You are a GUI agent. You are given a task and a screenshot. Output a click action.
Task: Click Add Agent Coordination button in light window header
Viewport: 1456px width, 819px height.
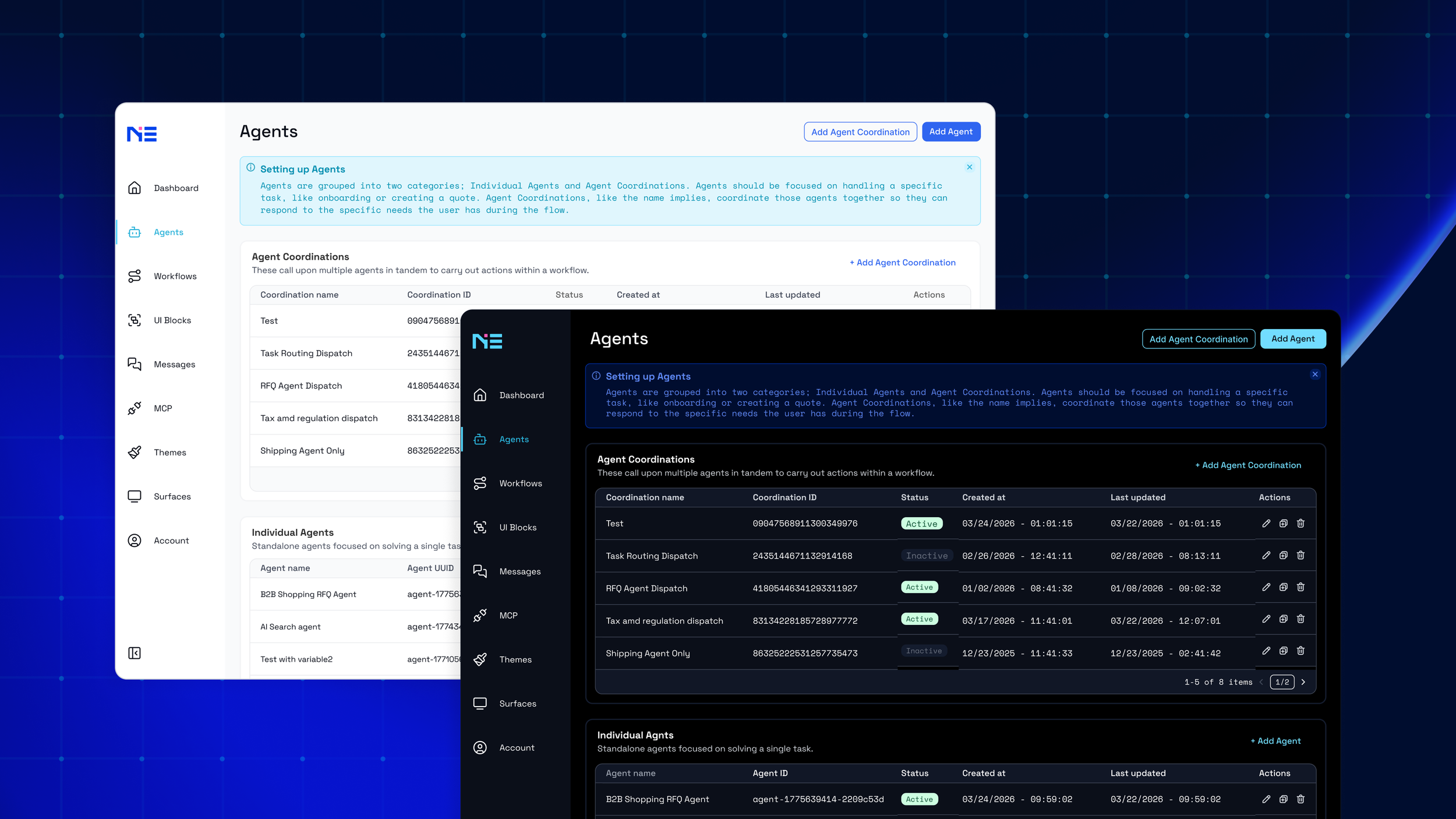(x=860, y=132)
